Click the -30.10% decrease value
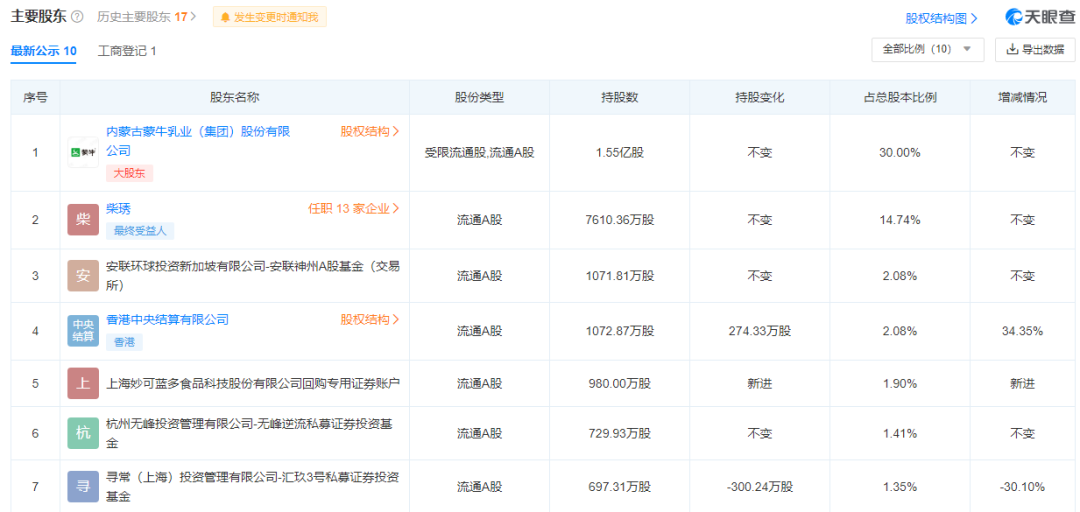 pyautogui.click(x=1022, y=487)
